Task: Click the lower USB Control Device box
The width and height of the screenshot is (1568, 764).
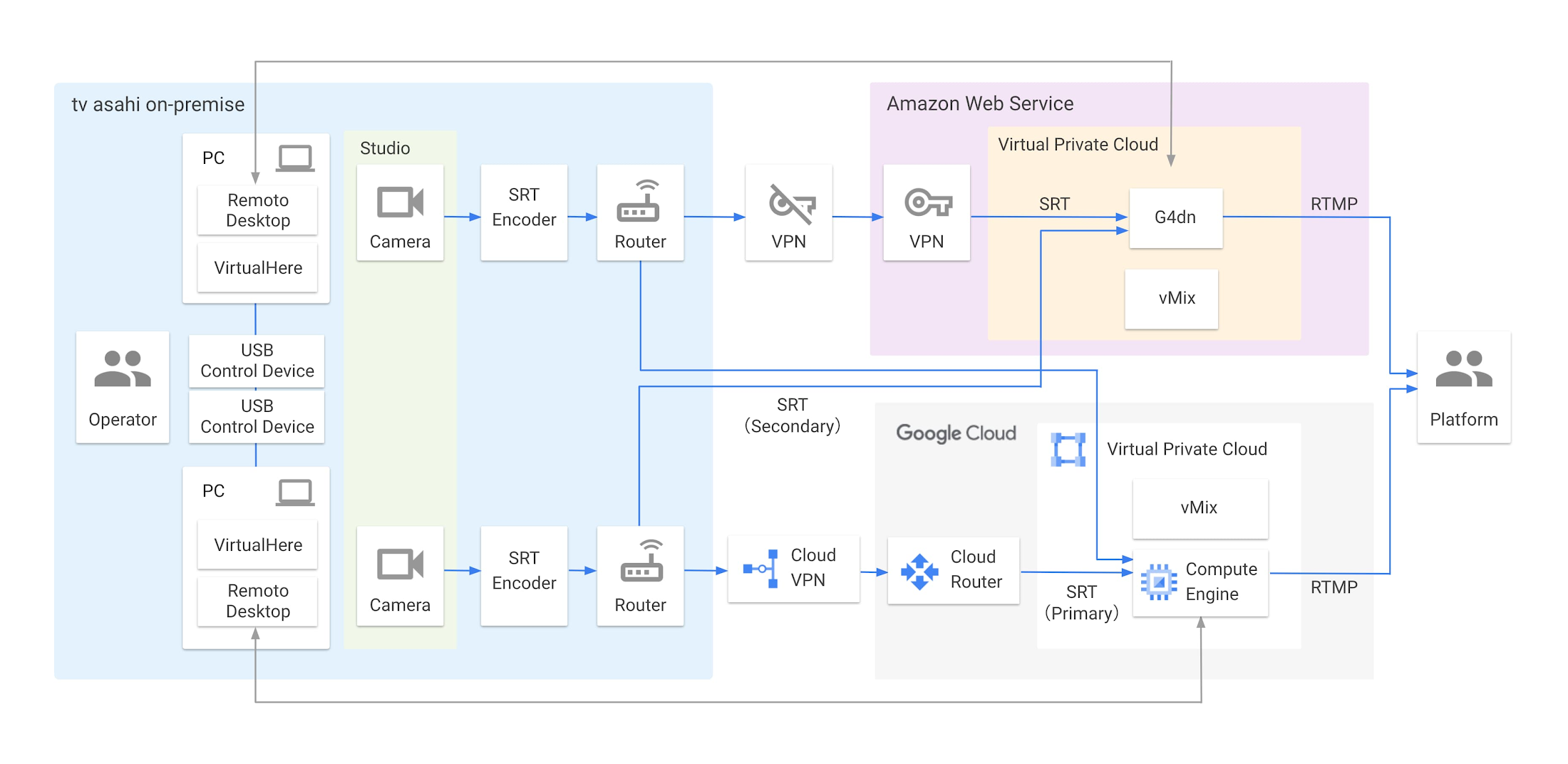Action: pyautogui.click(x=257, y=416)
